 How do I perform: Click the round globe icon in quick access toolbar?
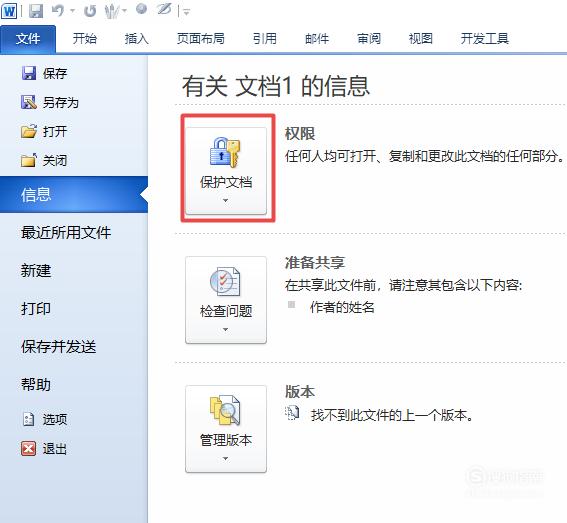tap(141, 9)
